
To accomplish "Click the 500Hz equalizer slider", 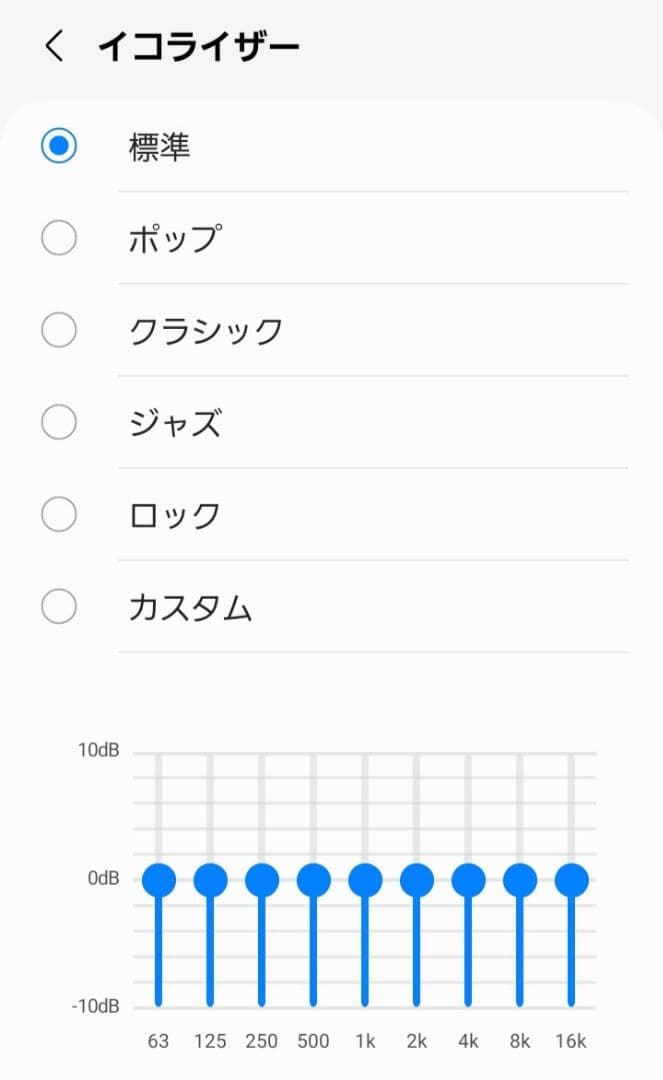I will (x=313, y=881).
